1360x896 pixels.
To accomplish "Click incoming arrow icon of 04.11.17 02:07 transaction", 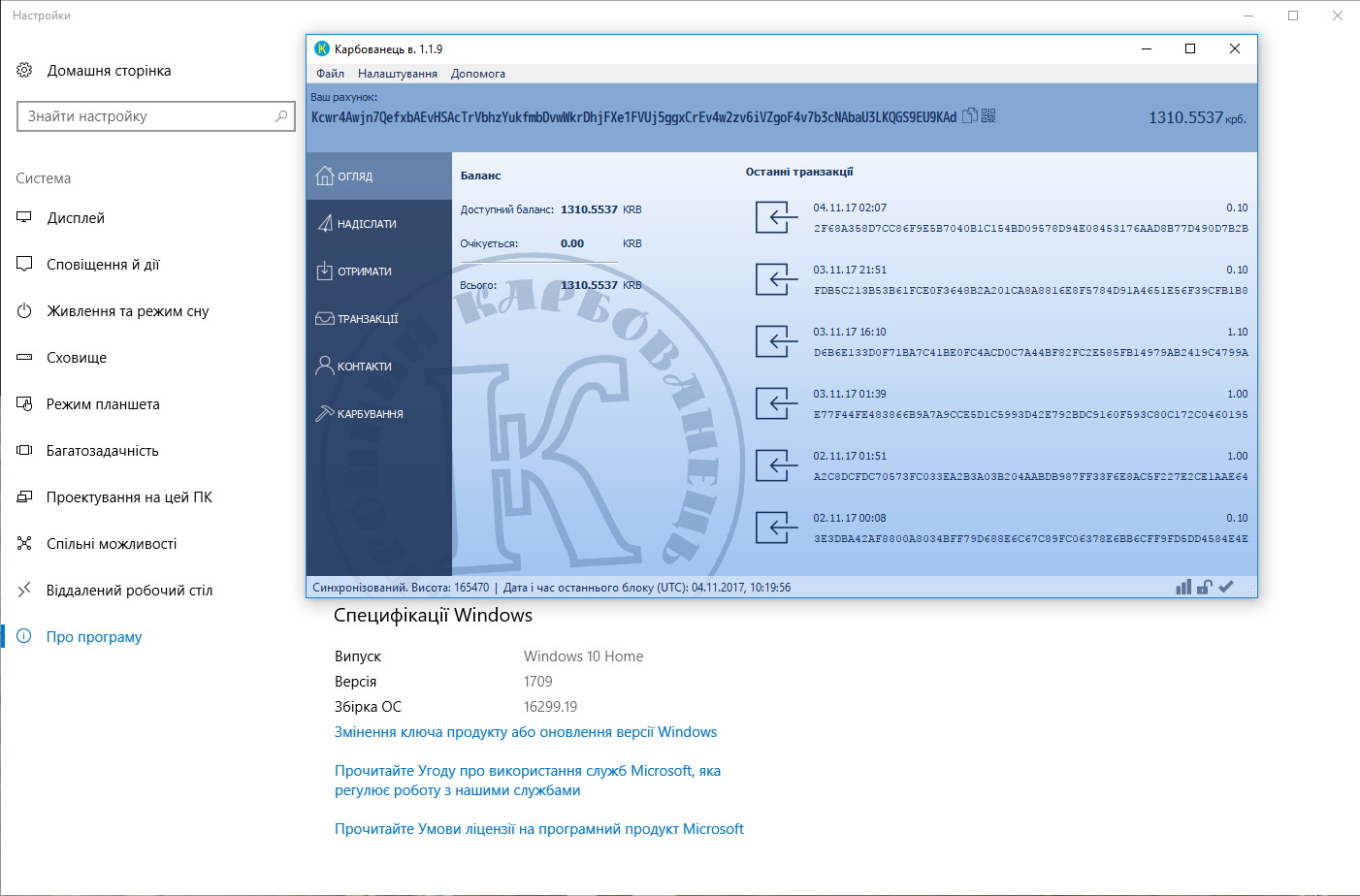I will (x=777, y=217).
